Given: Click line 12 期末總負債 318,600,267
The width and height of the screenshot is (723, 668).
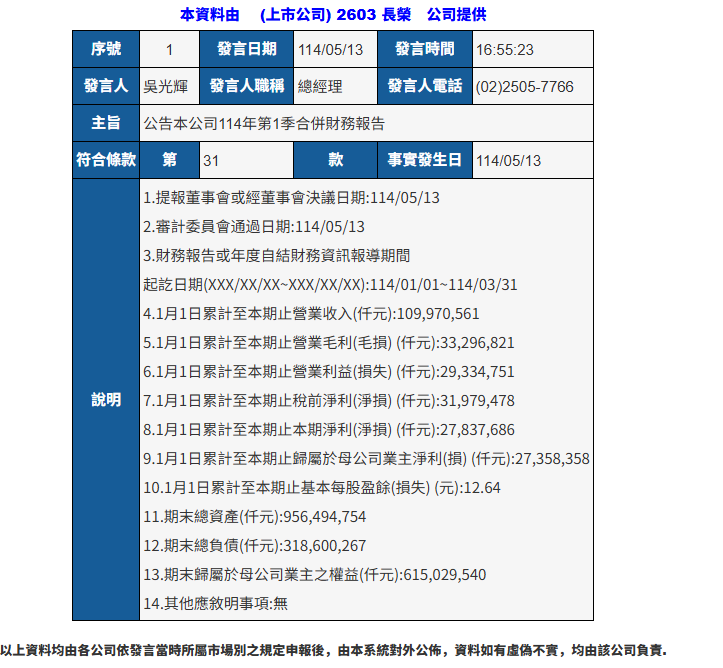Looking at the screenshot, I should pyautogui.click(x=255, y=546).
